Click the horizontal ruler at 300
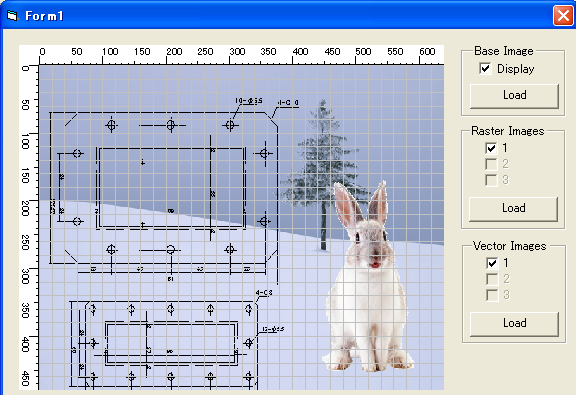Screen dimensions: 576x395 237,52
